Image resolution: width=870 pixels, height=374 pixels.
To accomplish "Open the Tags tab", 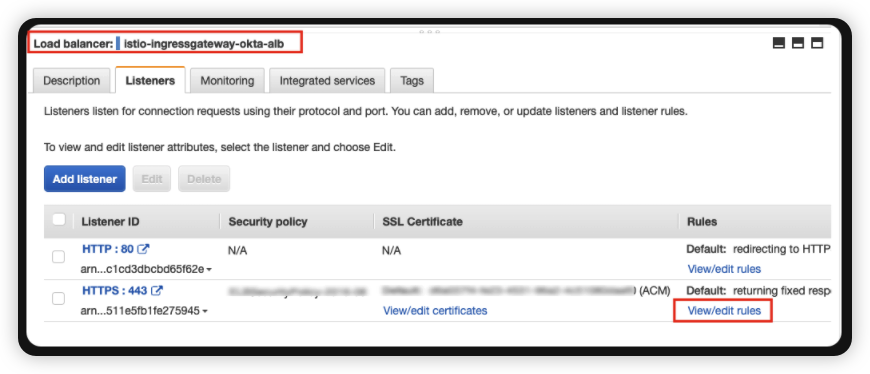I will click(x=412, y=80).
